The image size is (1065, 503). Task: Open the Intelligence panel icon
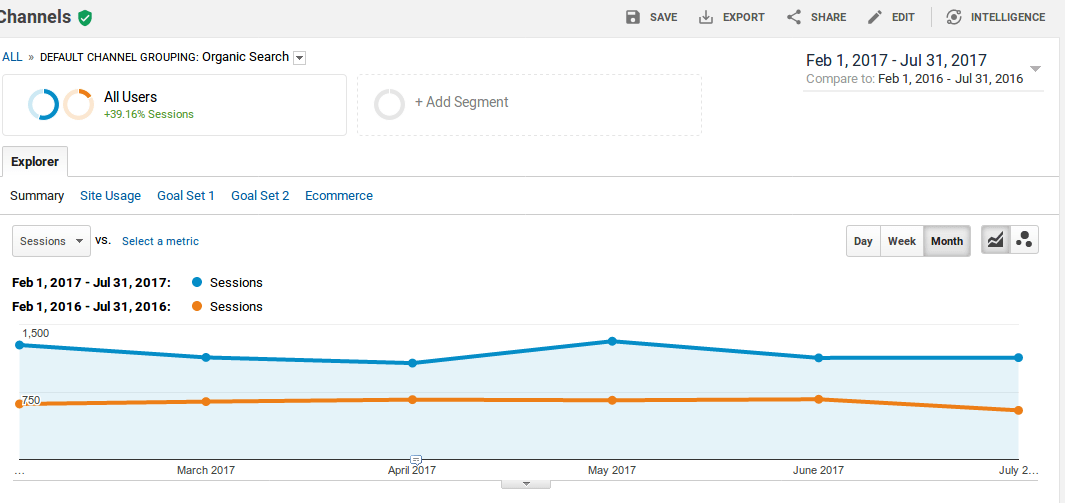click(x=954, y=17)
